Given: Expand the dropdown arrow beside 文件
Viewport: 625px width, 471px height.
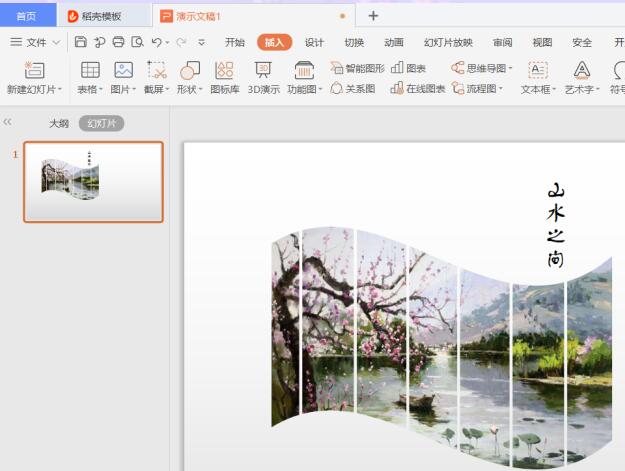Looking at the screenshot, I should click(56, 42).
